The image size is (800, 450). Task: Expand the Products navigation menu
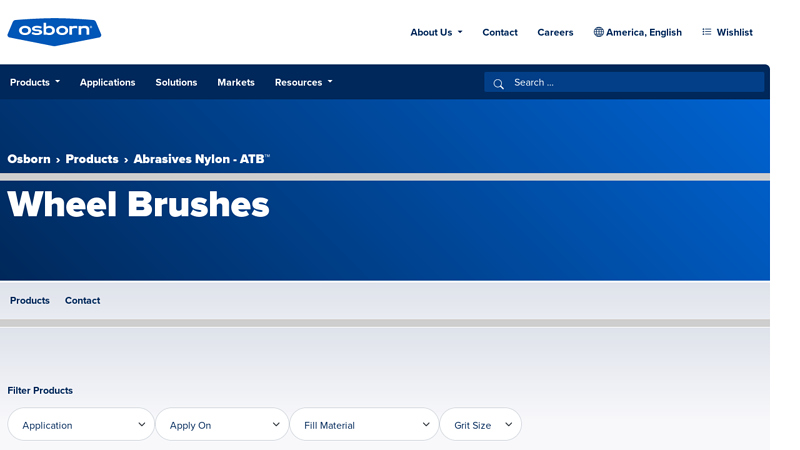pyautogui.click(x=35, y=82)
